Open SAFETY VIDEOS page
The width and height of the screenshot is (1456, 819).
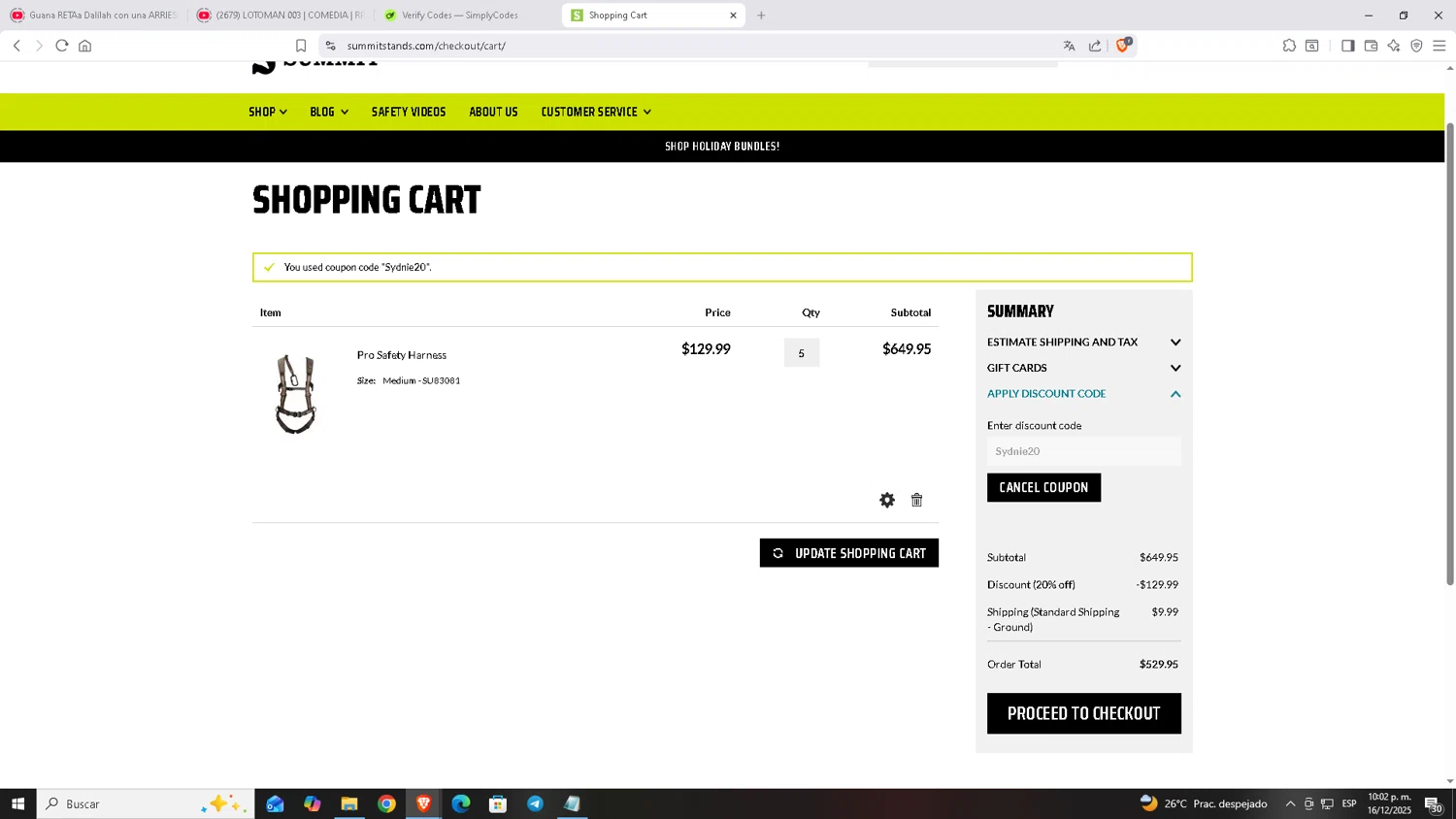click(409, 112)
